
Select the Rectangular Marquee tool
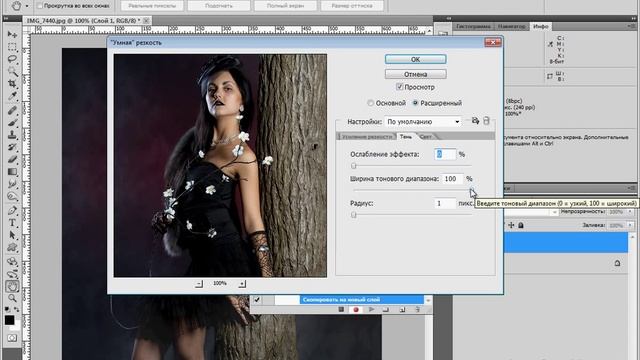12,47
